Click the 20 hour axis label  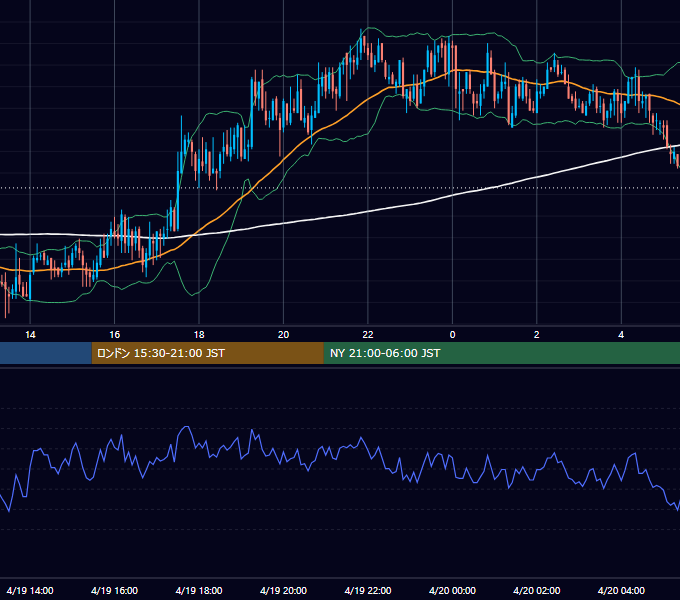tap(283, 335)
